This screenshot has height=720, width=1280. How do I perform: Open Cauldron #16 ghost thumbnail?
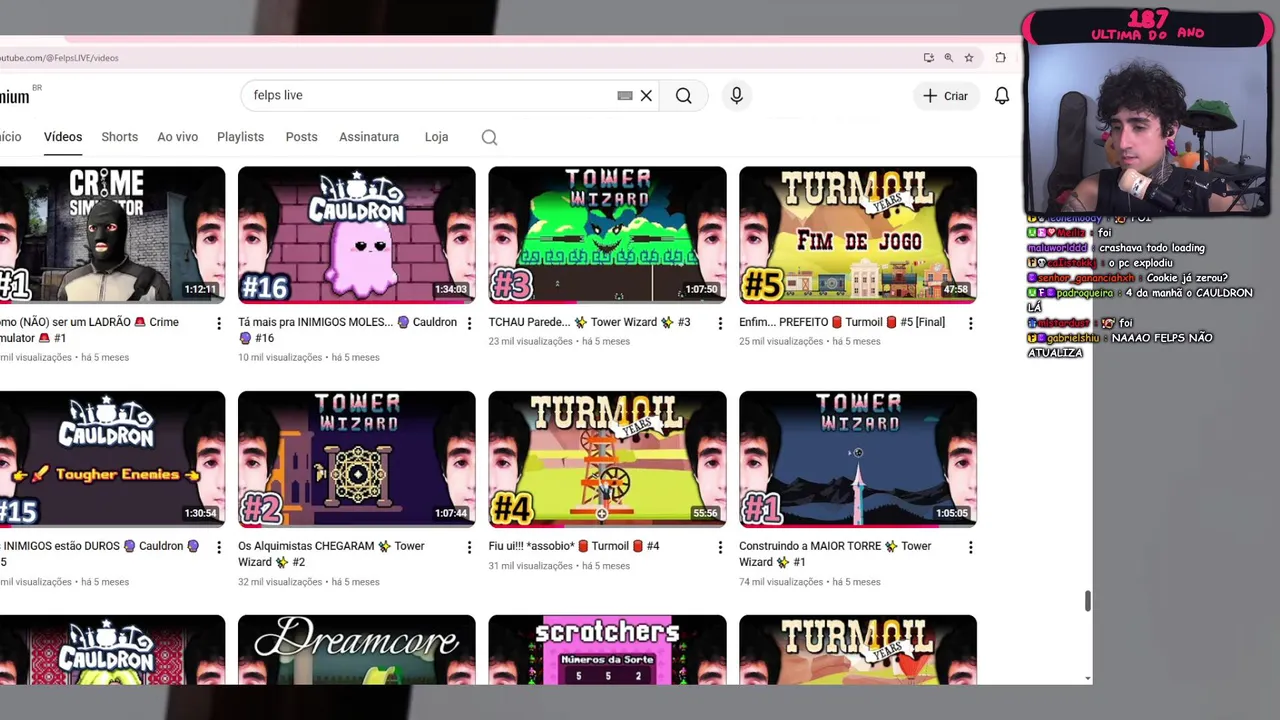(356, 234)
